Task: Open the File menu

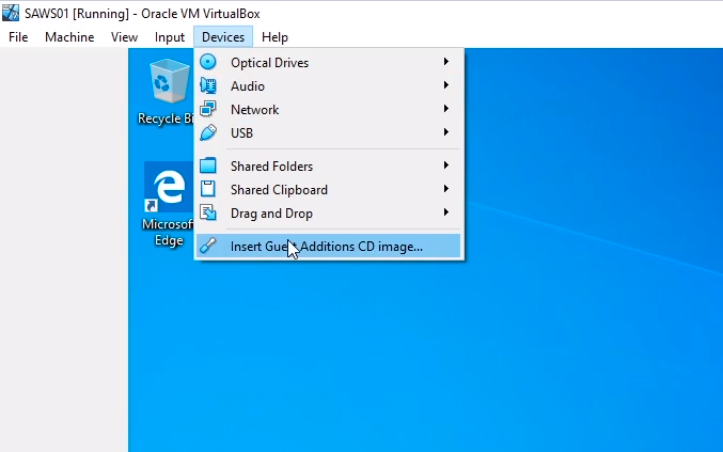Action: (18, 37)
